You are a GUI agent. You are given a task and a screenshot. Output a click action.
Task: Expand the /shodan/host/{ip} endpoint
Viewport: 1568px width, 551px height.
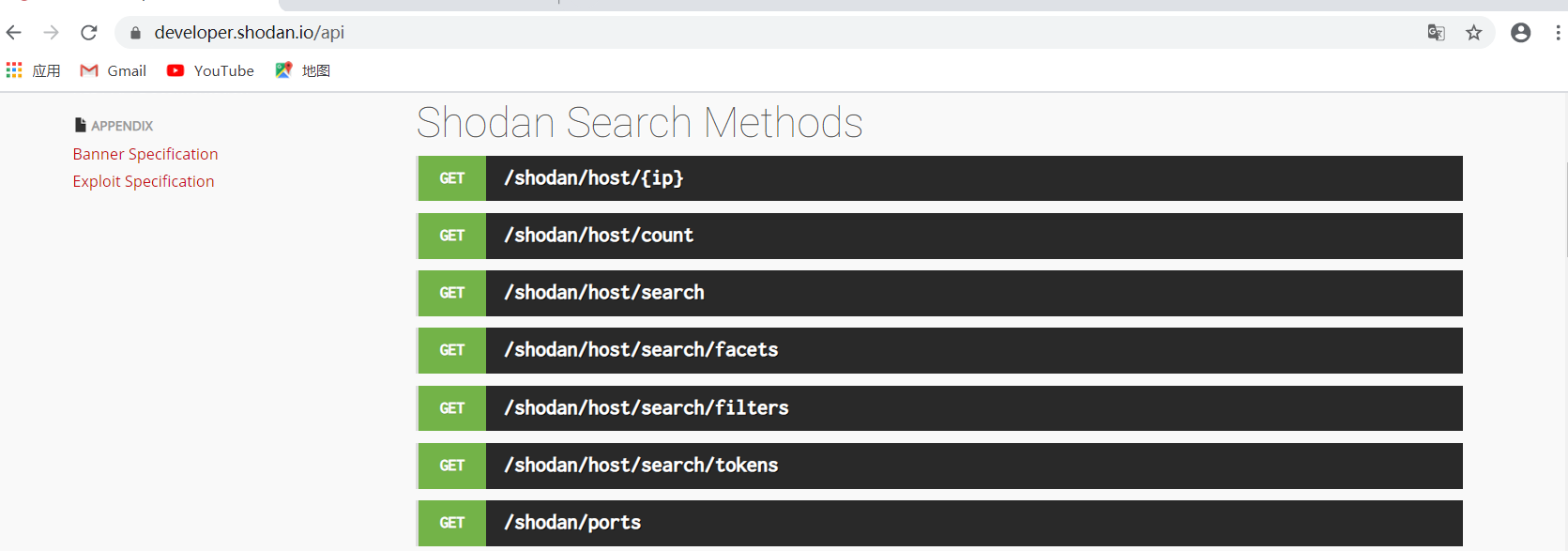coord(938,177)
